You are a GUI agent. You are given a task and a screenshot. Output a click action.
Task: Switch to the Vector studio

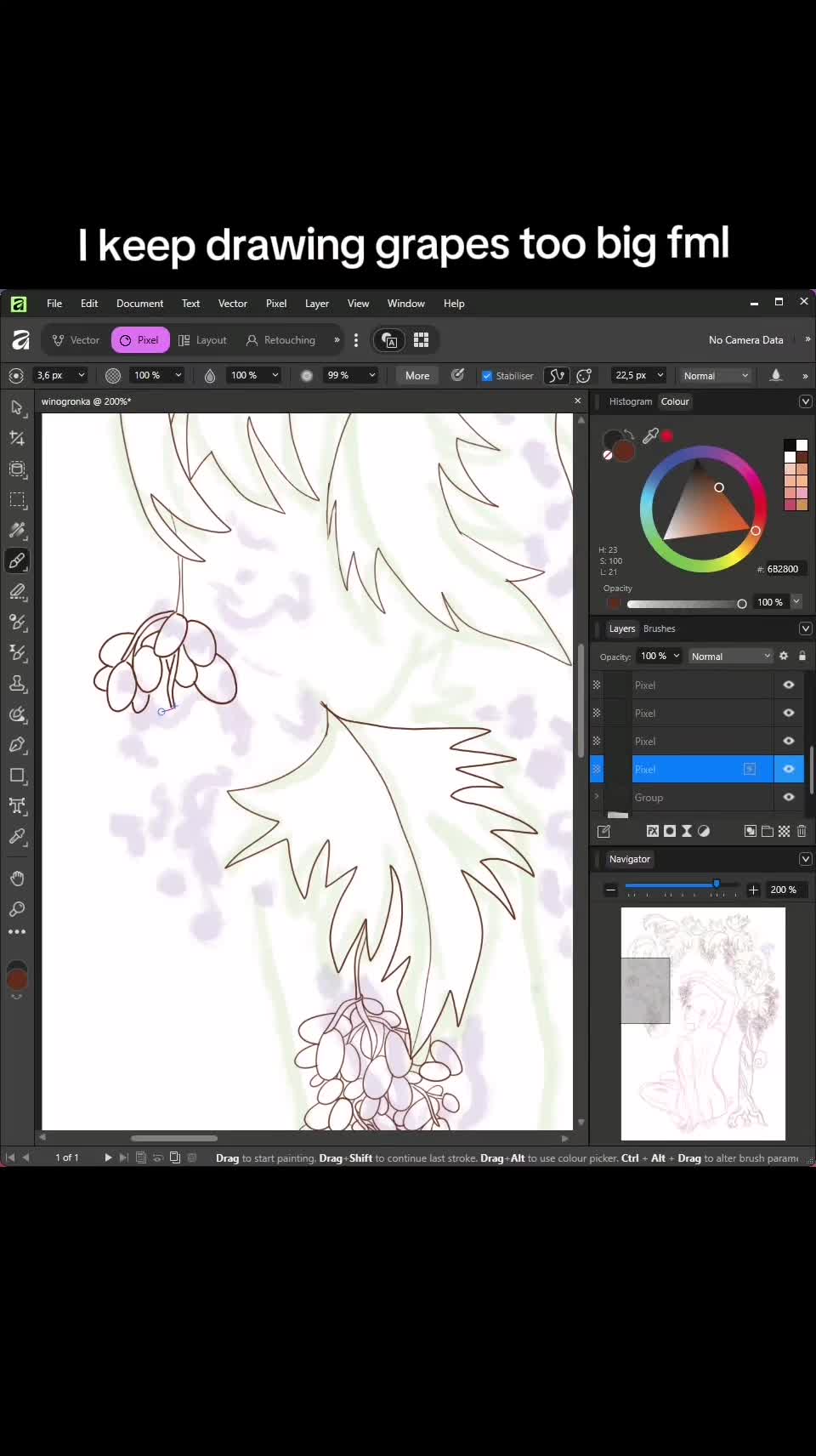pos(76,340)
